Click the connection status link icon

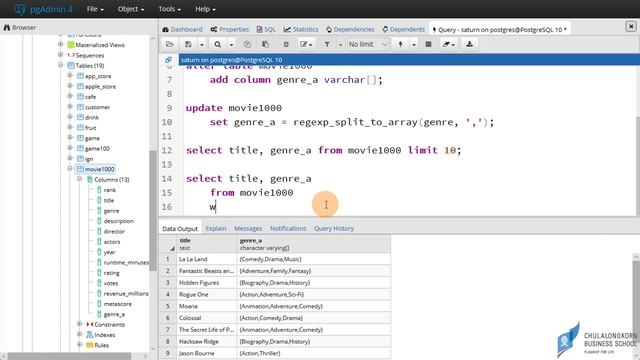tap(169, 60)
